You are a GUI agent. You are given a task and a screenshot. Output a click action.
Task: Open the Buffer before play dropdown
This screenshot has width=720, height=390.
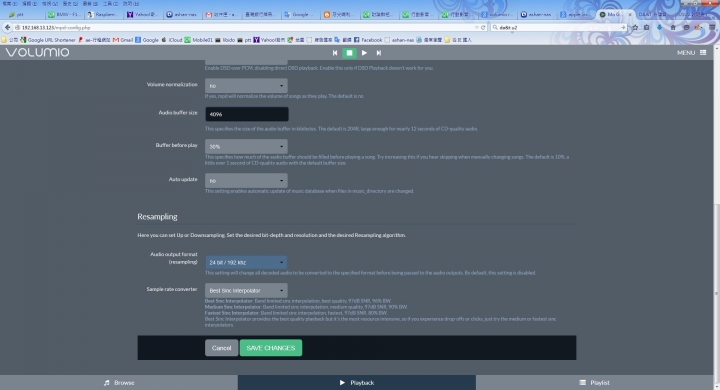point(246,147)
